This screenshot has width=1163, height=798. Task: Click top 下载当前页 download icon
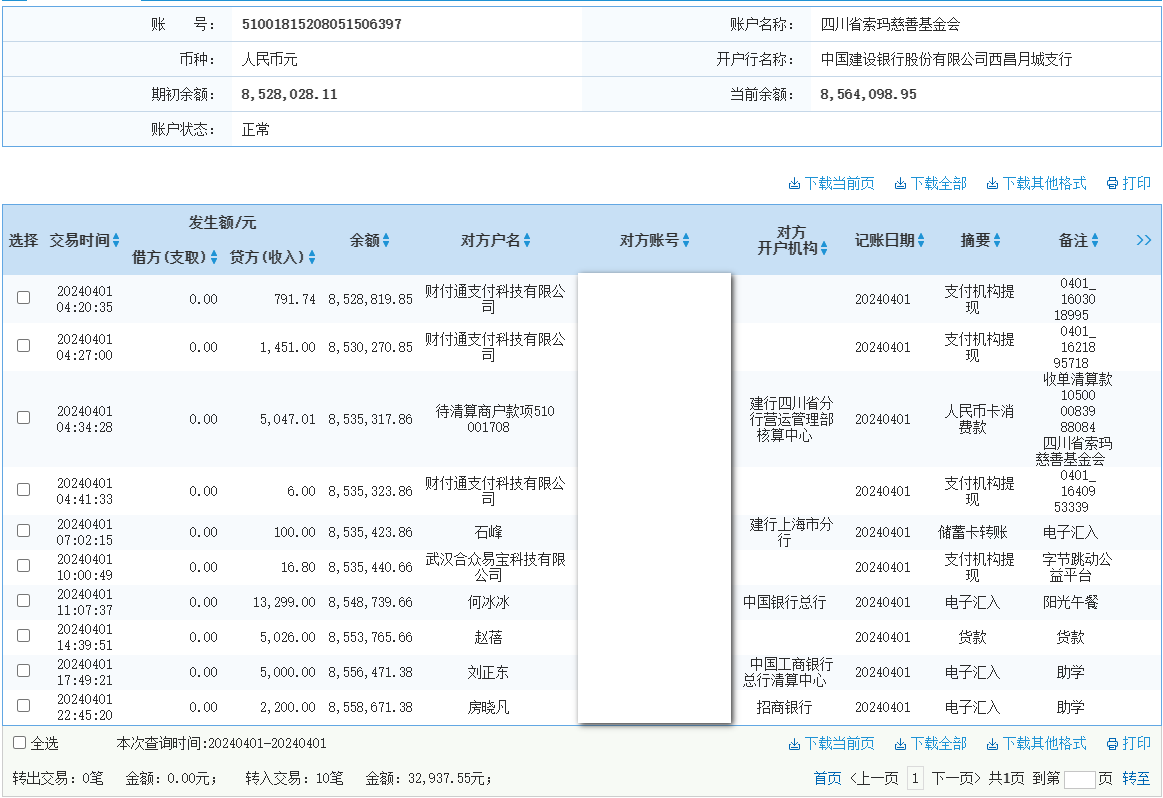click(794, 184)
